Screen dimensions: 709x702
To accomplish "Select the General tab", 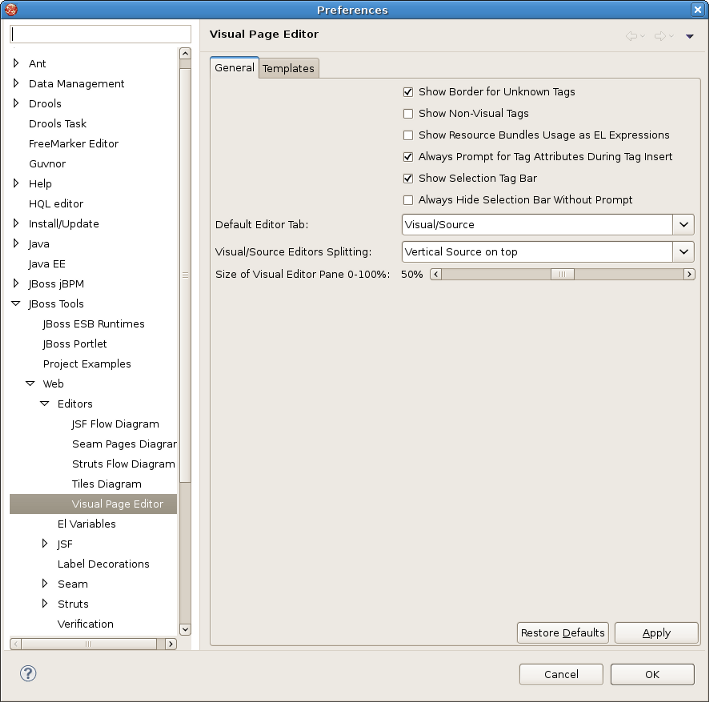I will pyautogui.click(x=234, y=68).
